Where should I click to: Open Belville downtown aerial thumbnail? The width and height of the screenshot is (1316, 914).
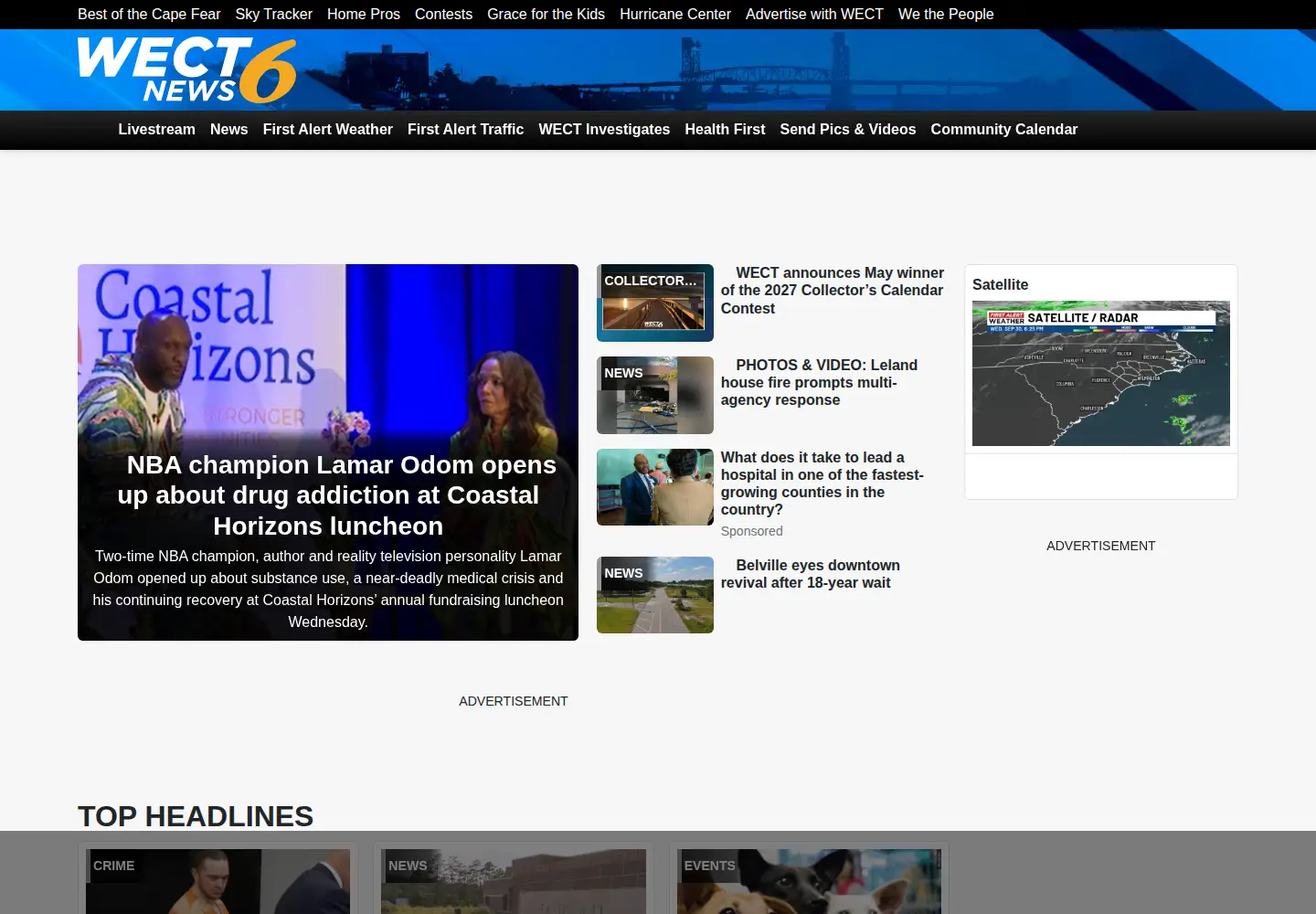[x=655, y=595]
